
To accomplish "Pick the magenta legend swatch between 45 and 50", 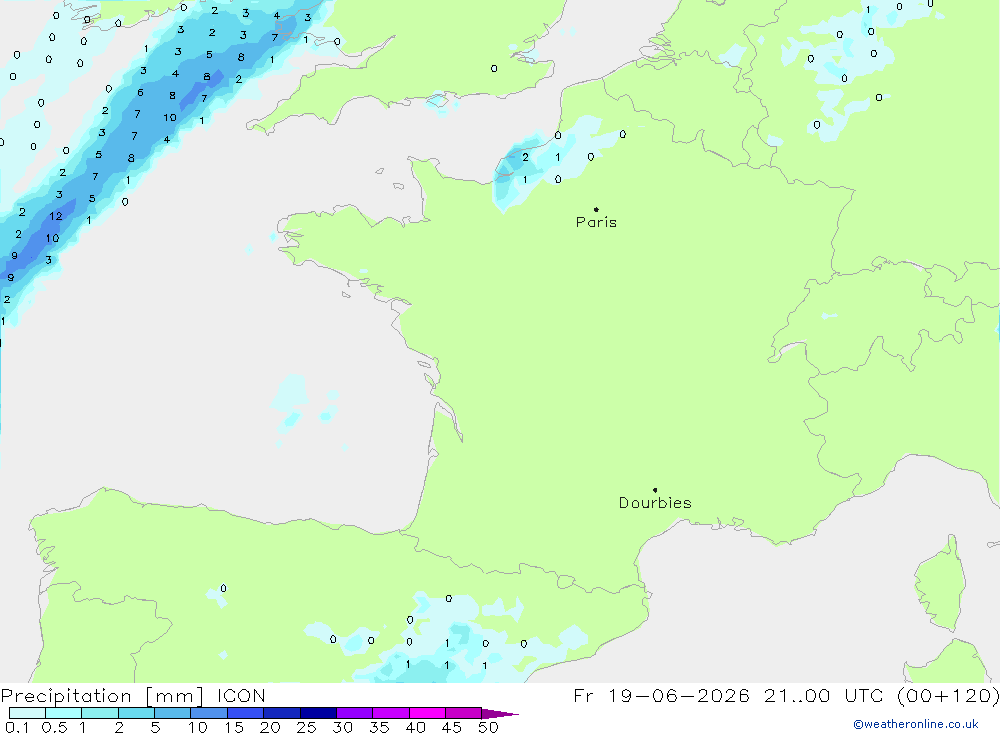I will pyautogui.click(x=463, y=713).
